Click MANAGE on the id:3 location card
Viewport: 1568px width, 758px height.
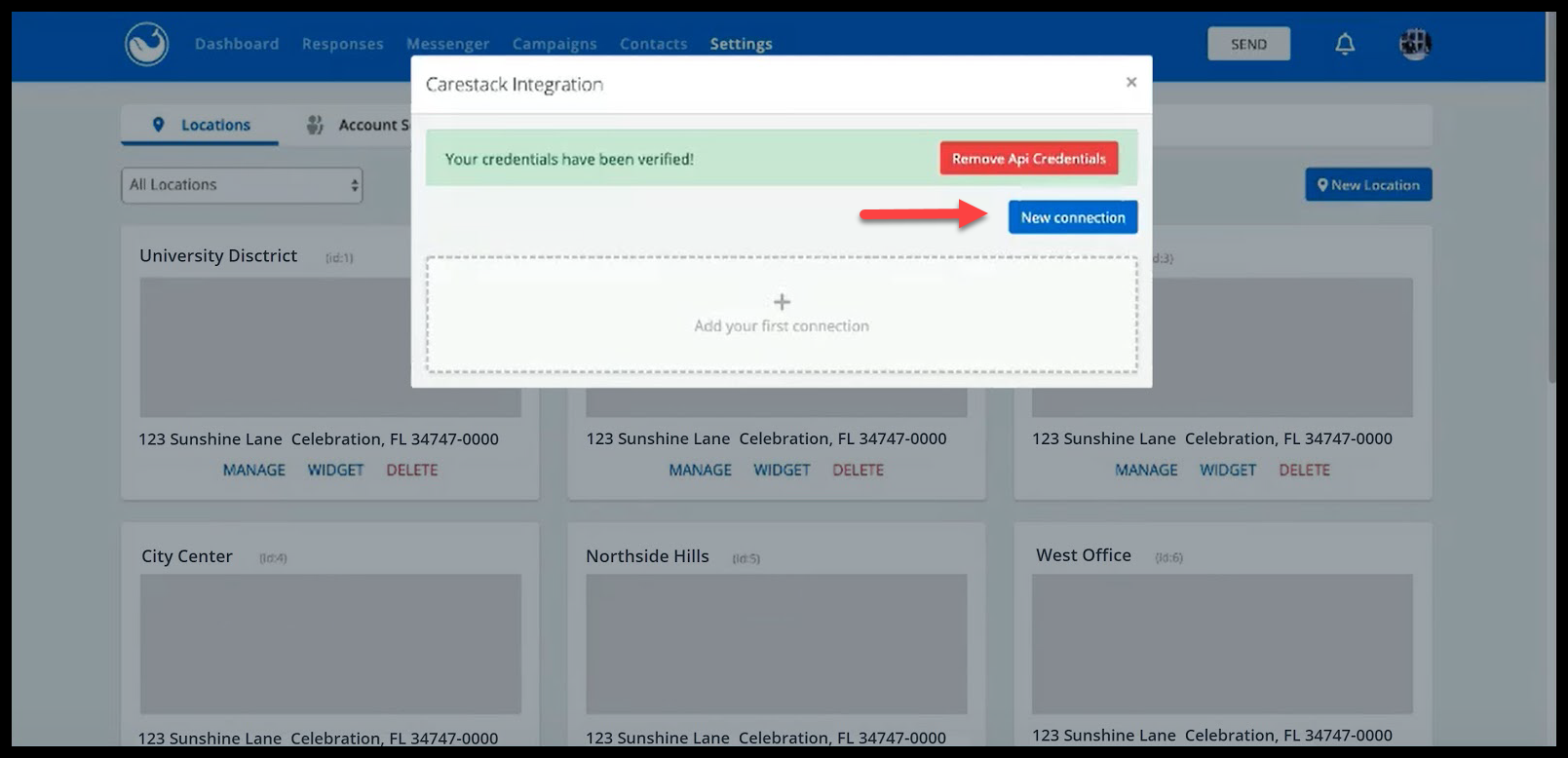(x=1146, y=470)
